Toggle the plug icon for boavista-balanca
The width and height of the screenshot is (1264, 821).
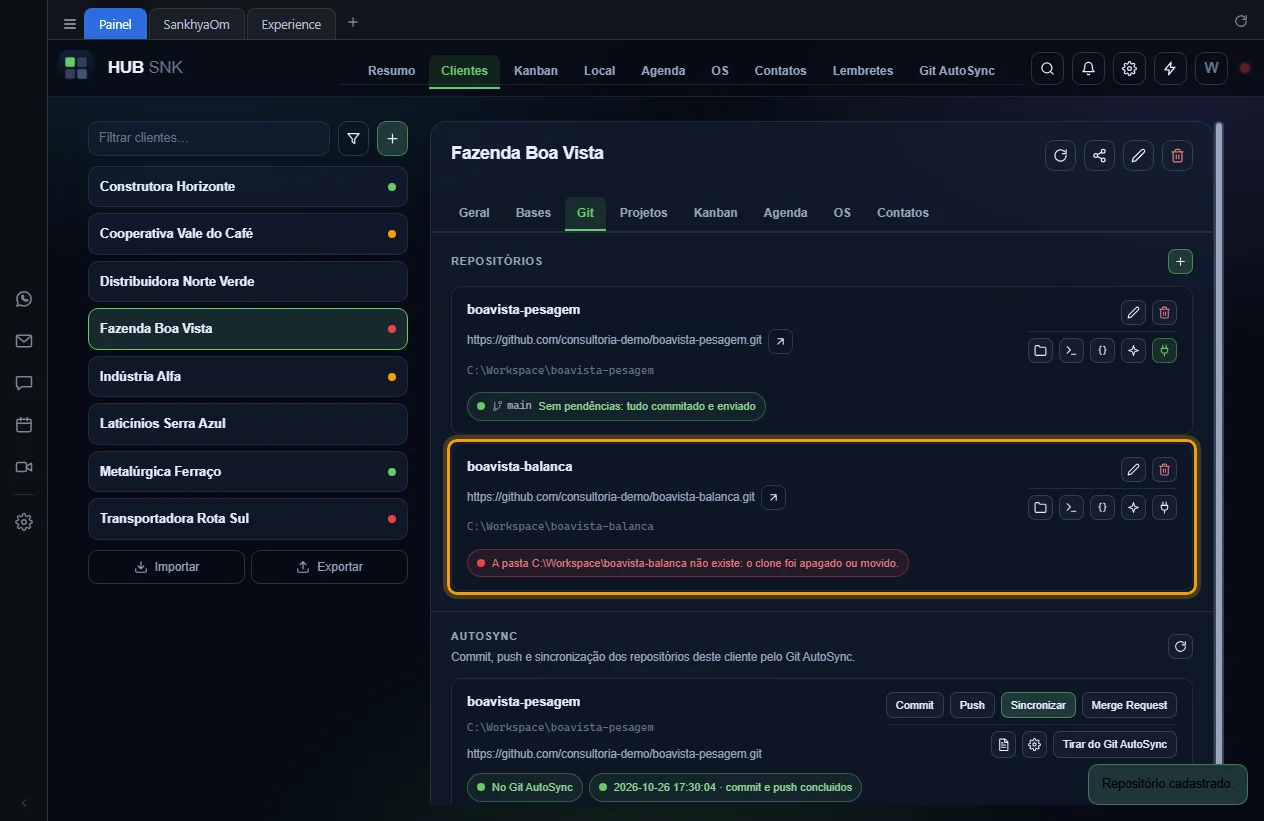point(1164,508)
